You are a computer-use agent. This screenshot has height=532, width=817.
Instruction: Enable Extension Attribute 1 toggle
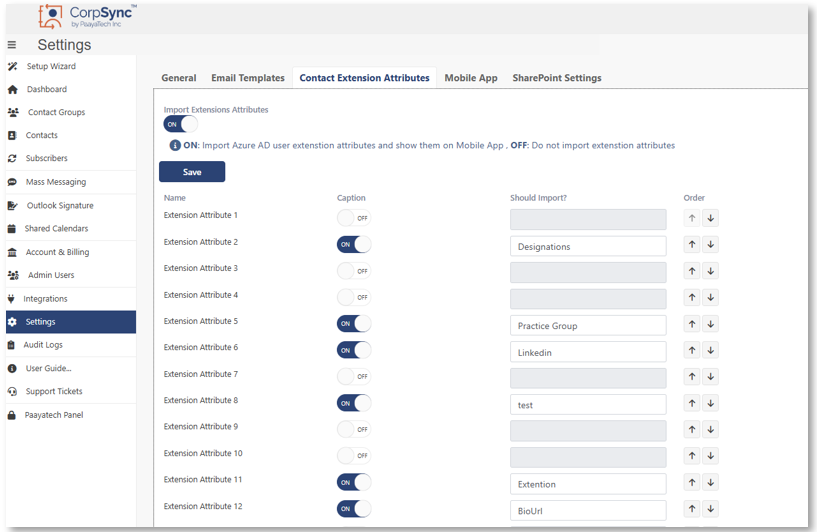(x=354, y=218)
